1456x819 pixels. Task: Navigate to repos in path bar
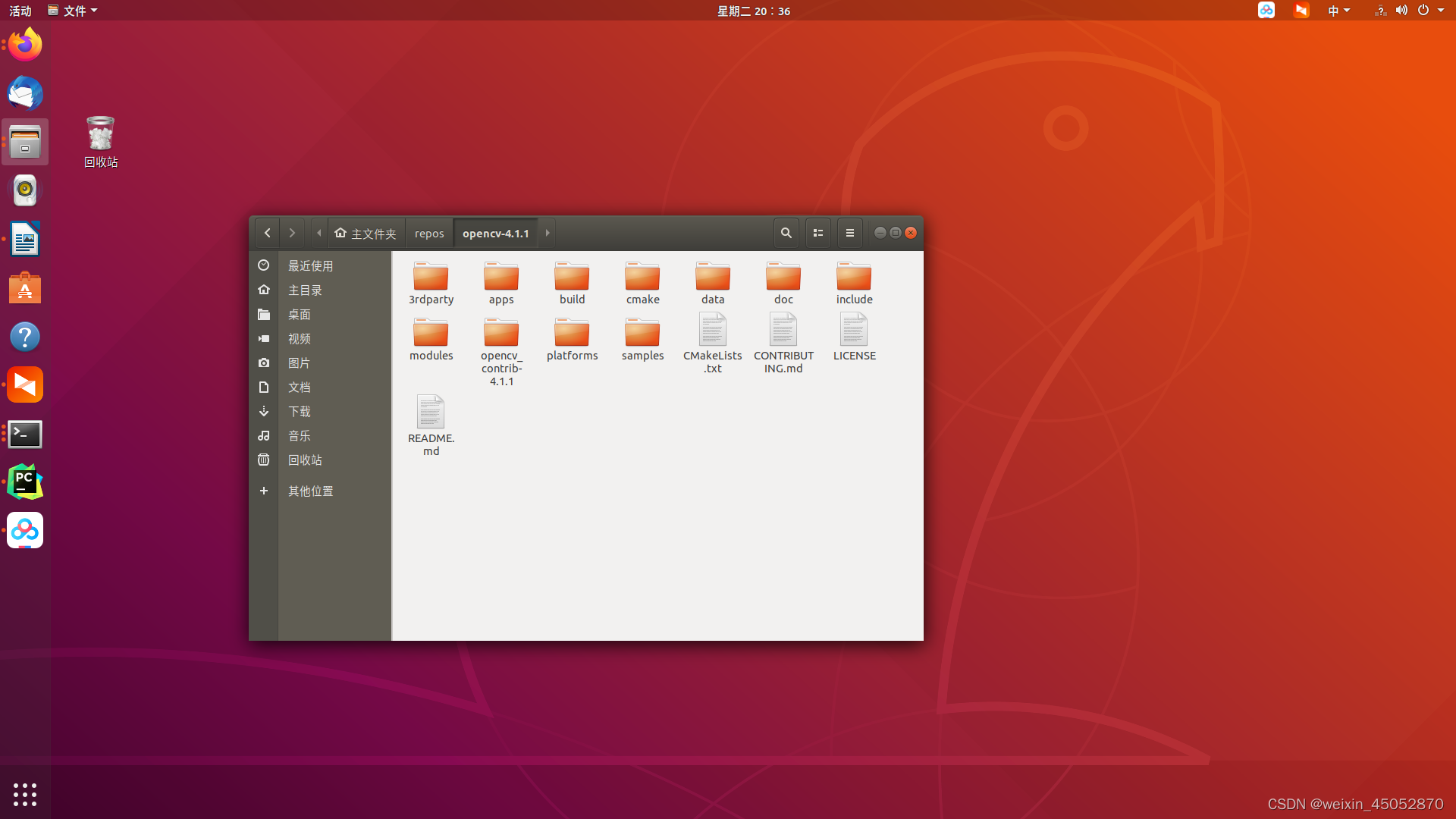(x=429, y=233)
